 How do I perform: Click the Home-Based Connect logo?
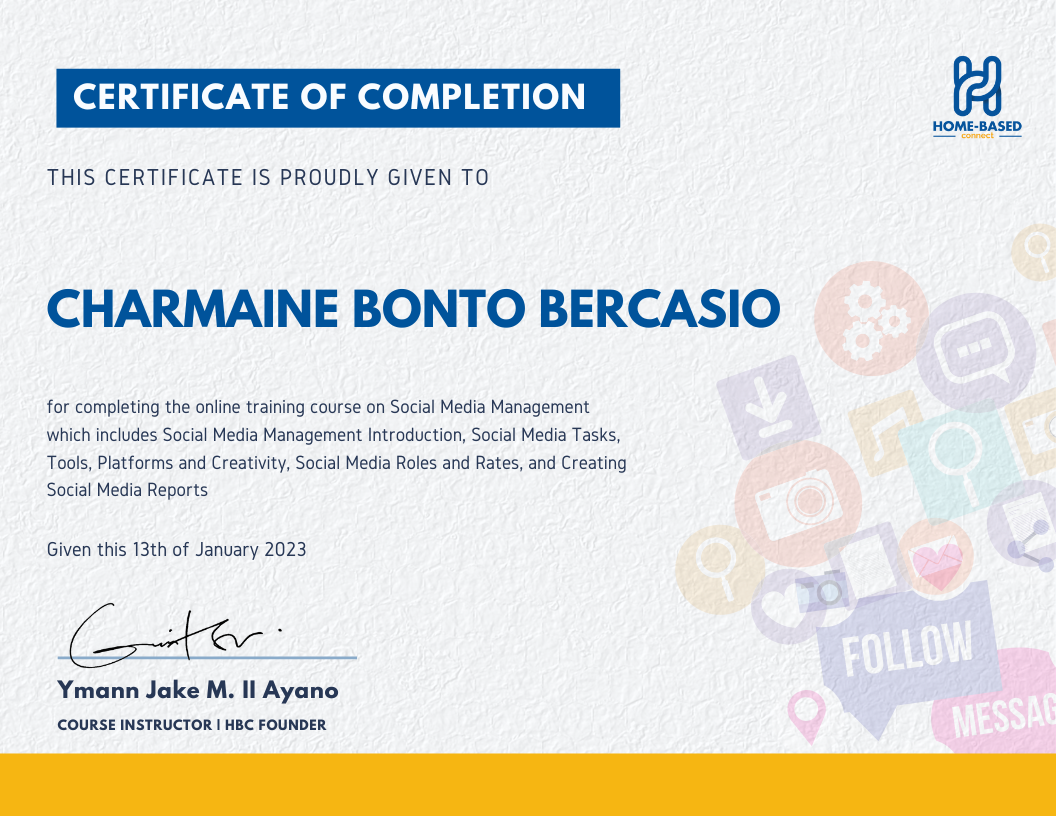[x=977, y=98]
